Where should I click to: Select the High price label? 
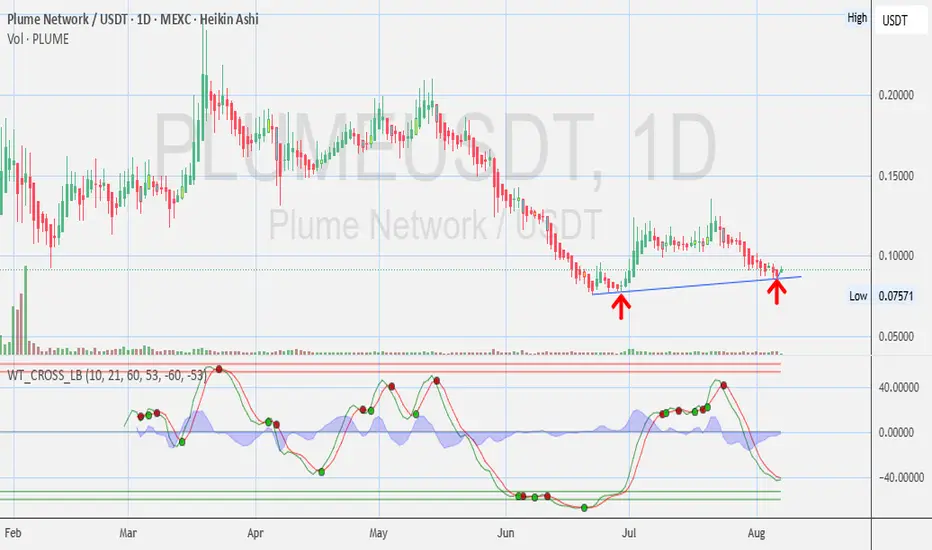(x=857, y=18)
